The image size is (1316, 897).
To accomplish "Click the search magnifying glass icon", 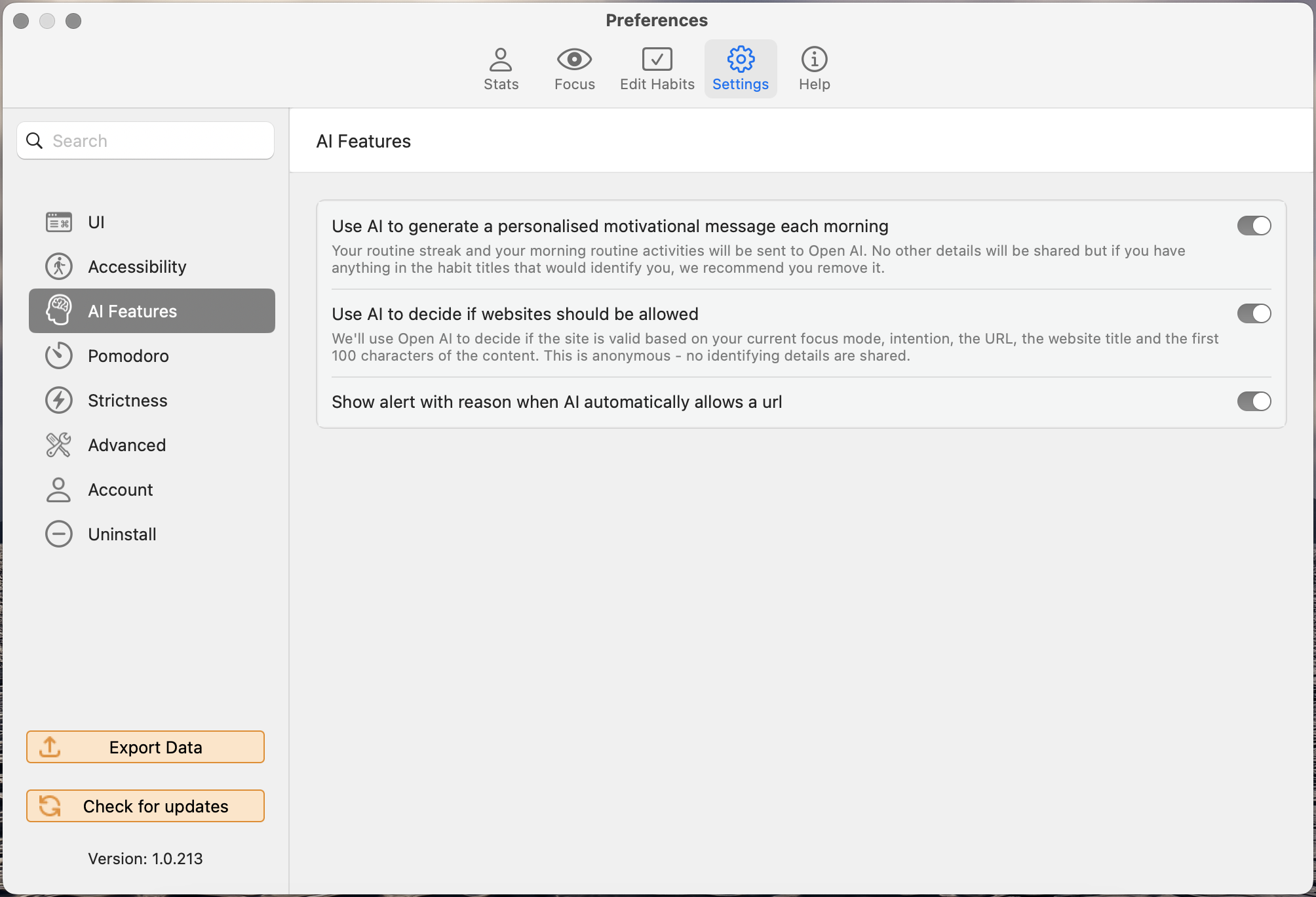I will tap(34, 141).
